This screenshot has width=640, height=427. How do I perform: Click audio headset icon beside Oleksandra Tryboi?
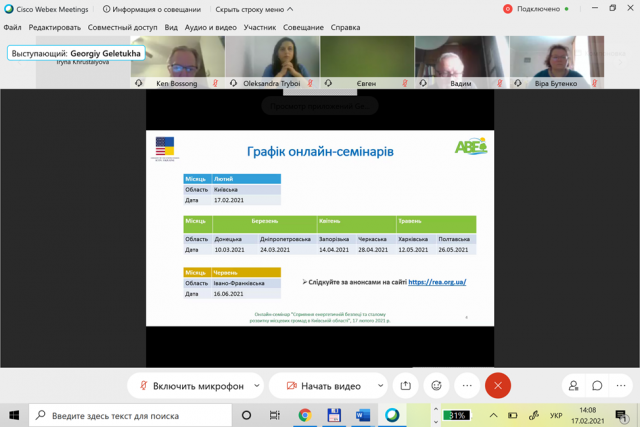point(233,83)
